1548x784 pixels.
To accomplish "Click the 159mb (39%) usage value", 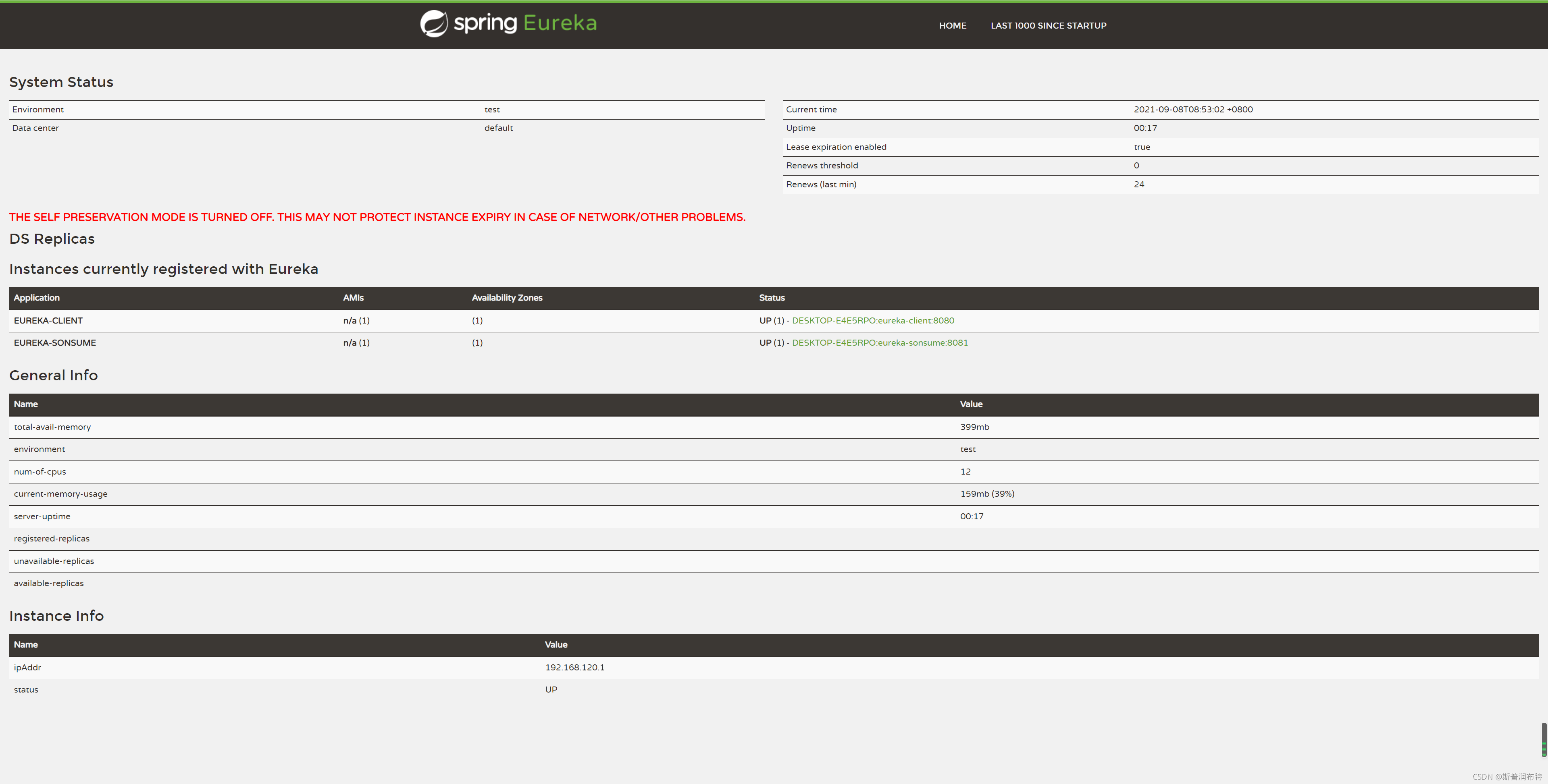I will tap(987, 494).
